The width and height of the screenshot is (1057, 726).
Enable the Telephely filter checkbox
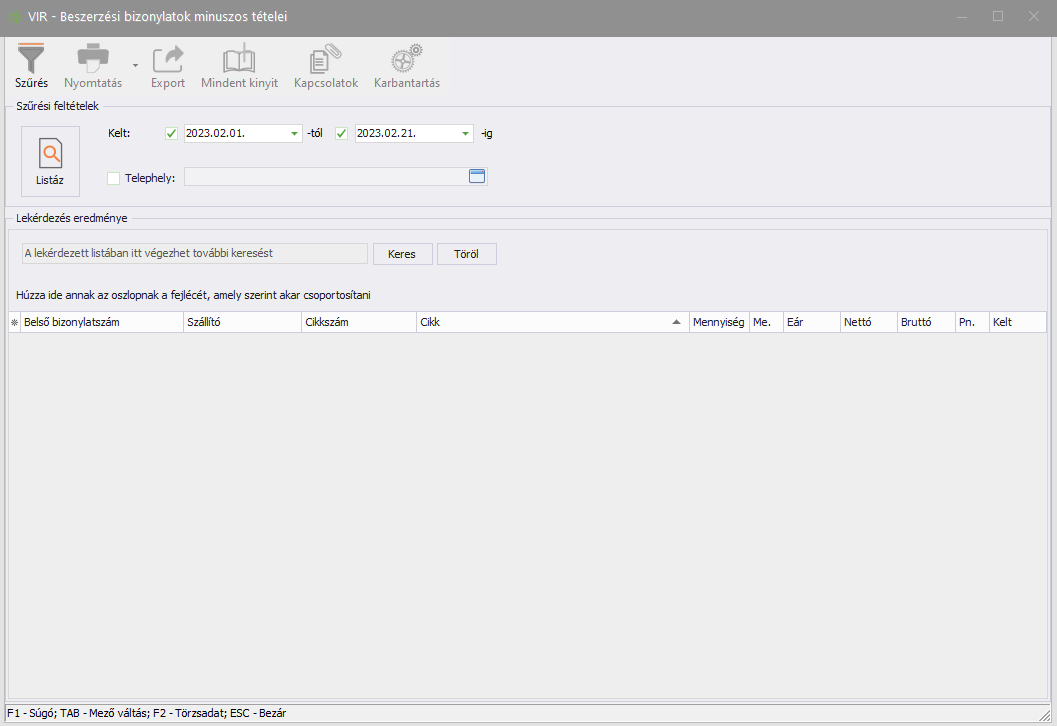tap(113, 178)
